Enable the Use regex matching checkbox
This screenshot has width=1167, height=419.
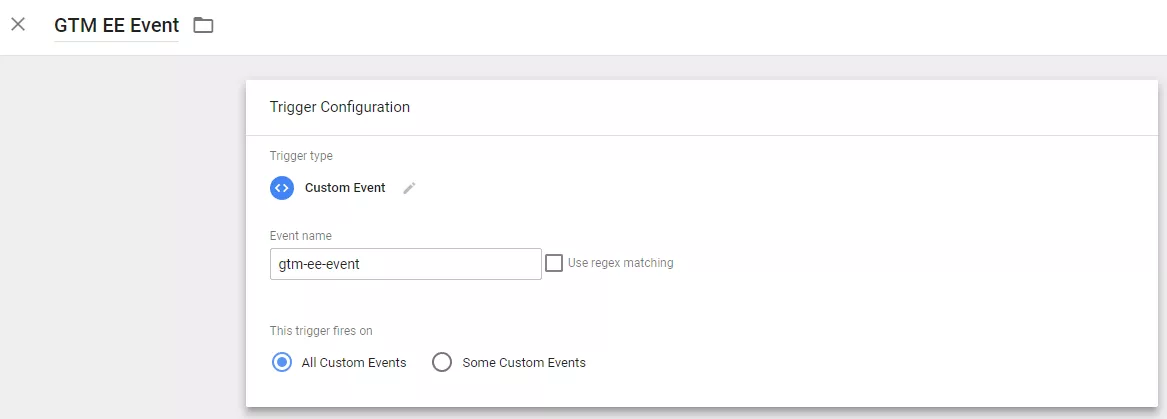pos(554,263)
